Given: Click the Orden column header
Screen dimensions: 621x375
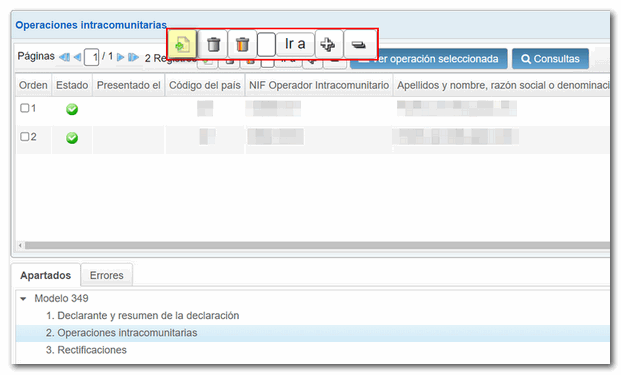Looking at the screenshot, I should pos(33,85).
